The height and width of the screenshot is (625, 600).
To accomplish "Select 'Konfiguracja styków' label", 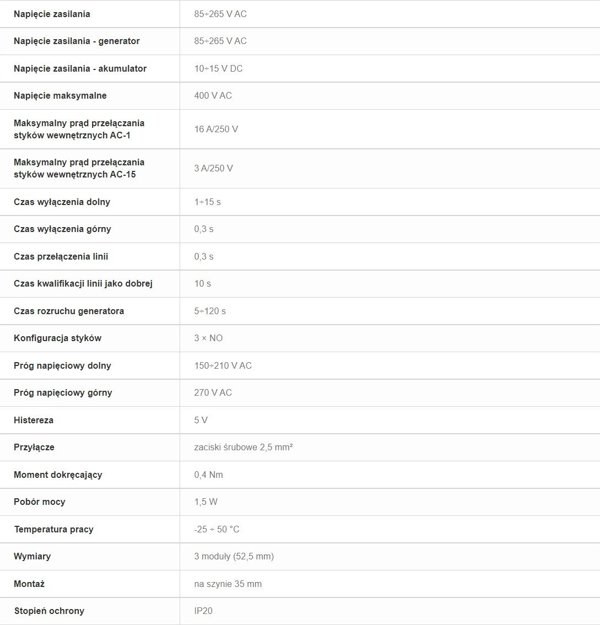I will [x=57, y=338].
